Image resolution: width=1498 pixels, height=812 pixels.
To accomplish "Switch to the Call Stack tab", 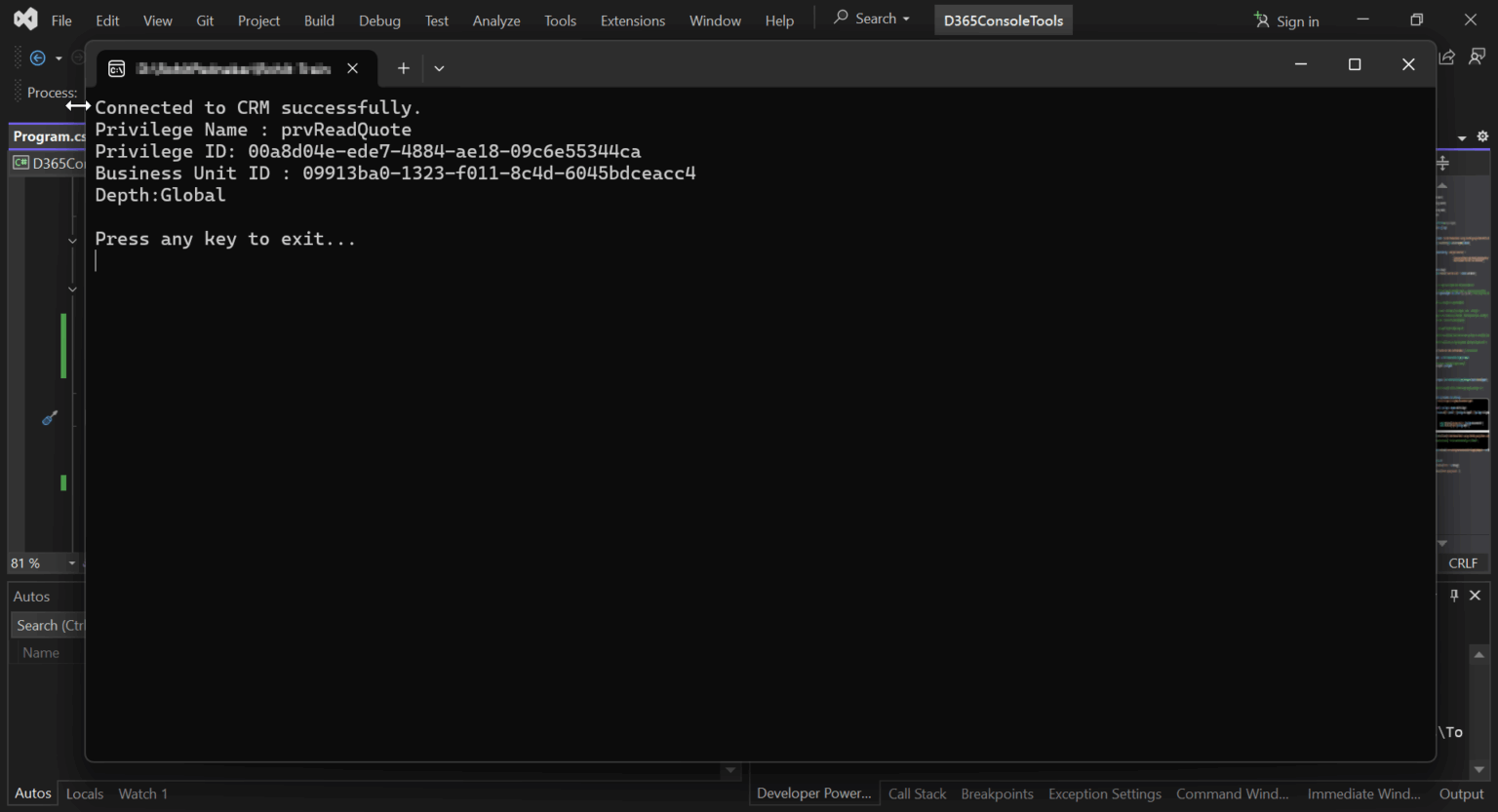I will click(917, 793).
